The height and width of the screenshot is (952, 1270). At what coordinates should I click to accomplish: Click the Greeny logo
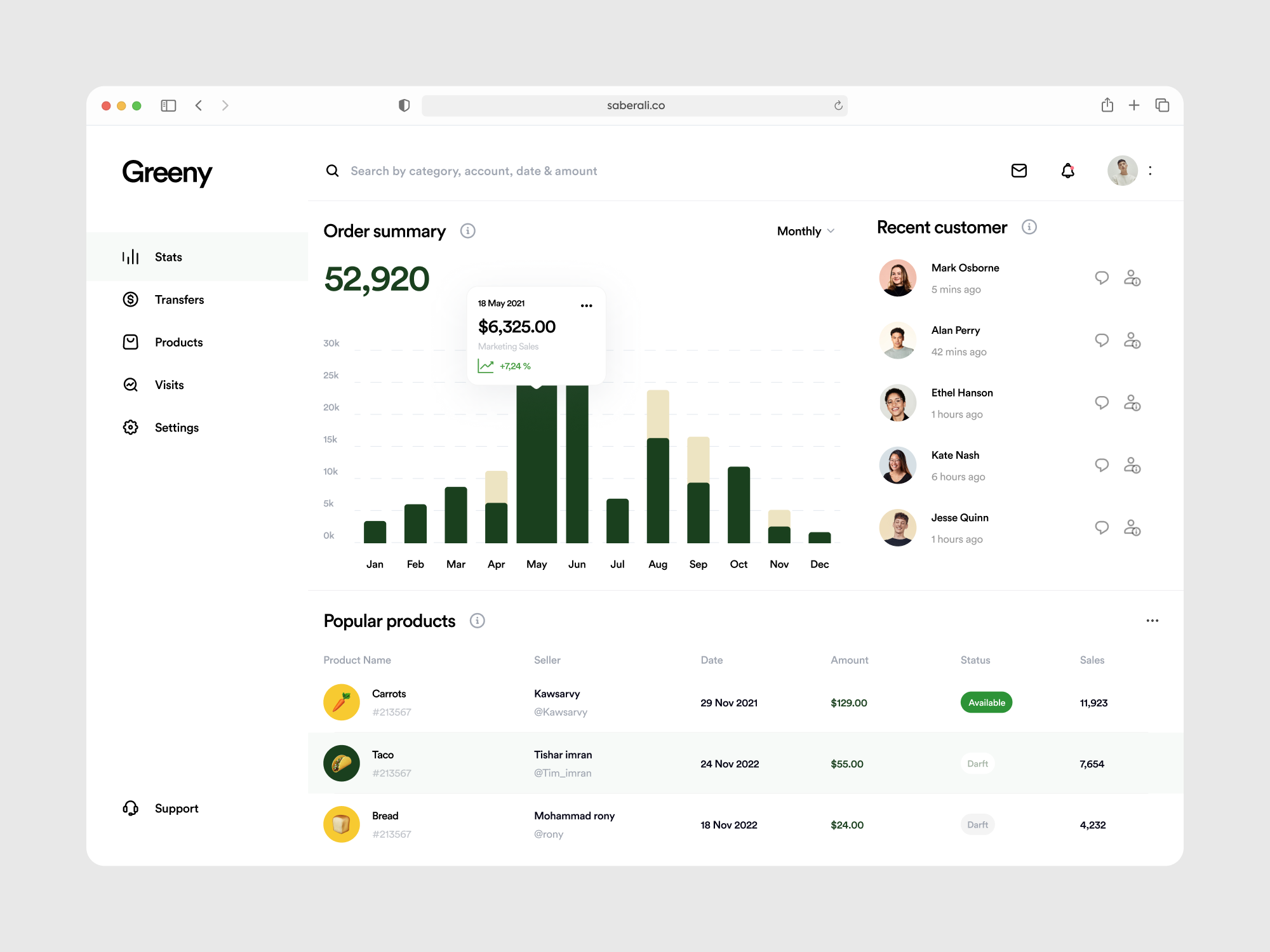pos(167,173)
